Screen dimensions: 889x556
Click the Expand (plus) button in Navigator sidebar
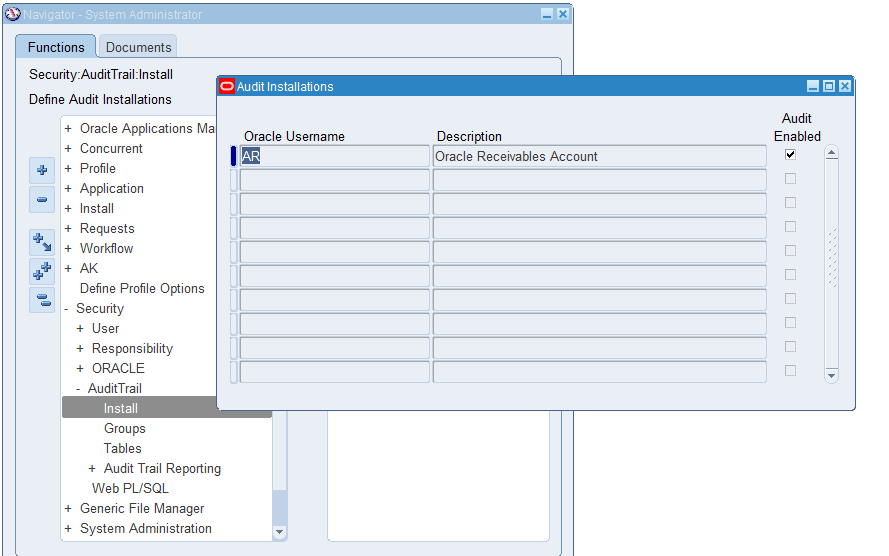pyautogui.click(x=42, y=170)
